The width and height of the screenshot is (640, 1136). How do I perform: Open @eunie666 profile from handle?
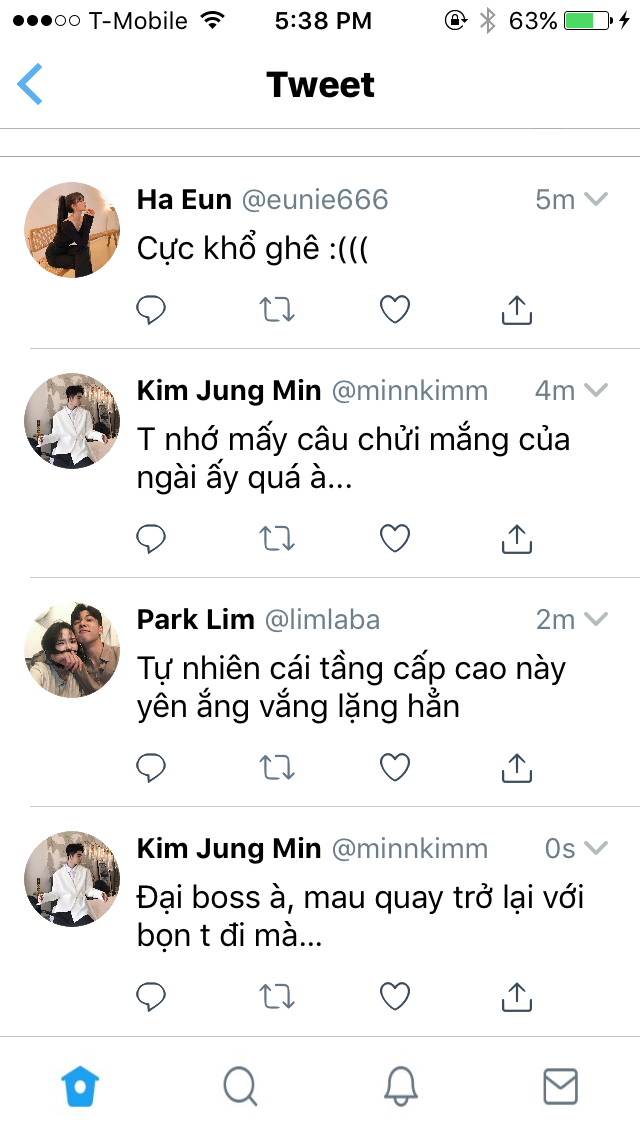point(315,199)
